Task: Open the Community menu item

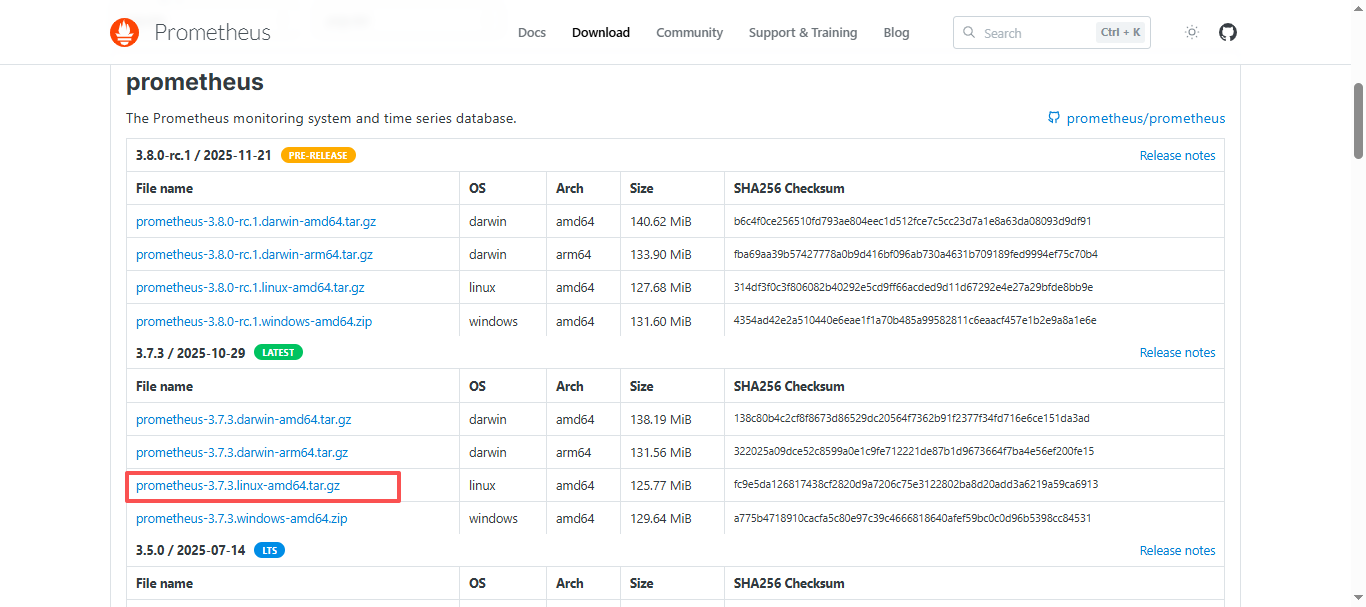Action: (689, 32)
